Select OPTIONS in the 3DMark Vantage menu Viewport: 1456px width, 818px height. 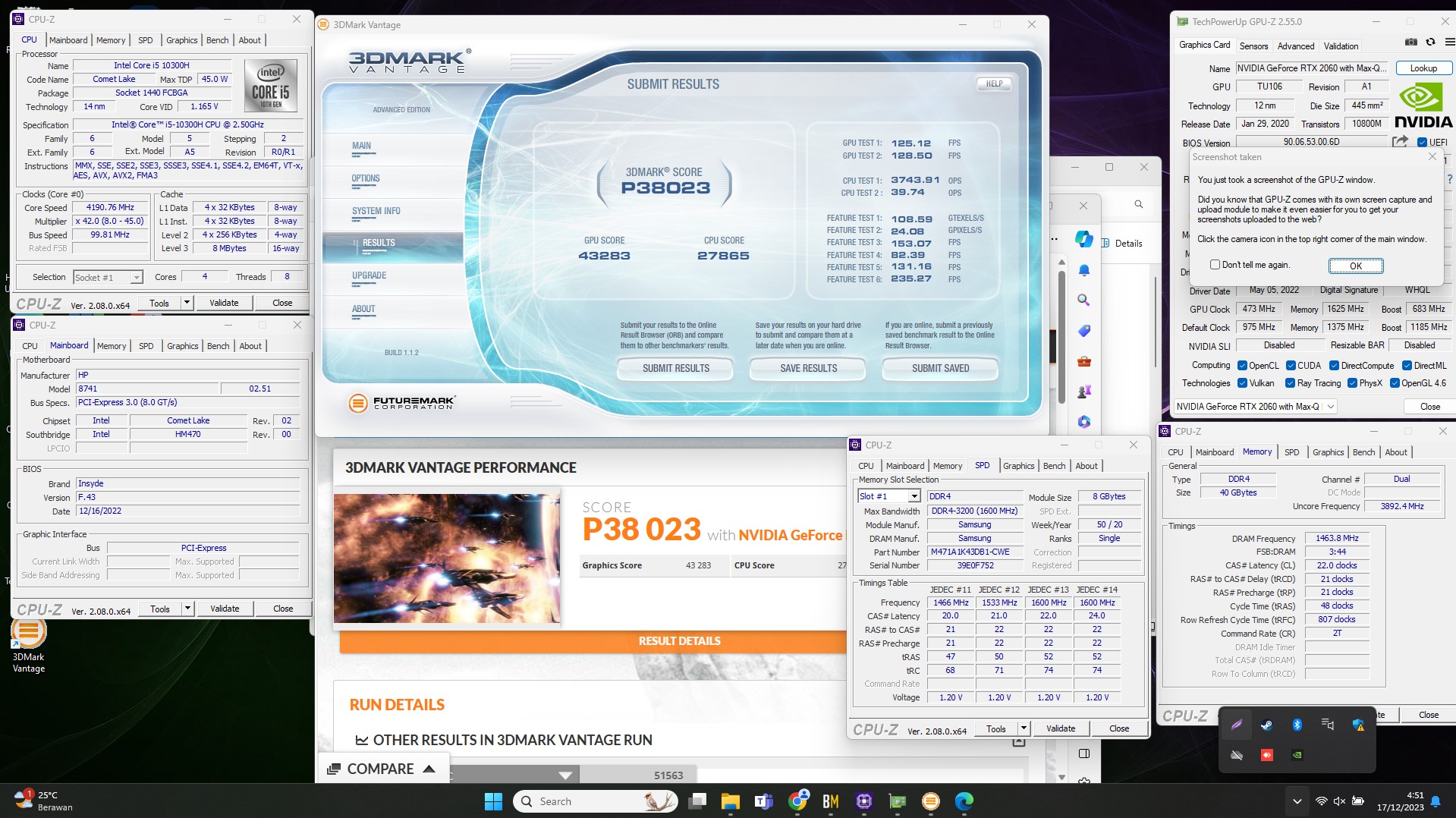point(366,178)
